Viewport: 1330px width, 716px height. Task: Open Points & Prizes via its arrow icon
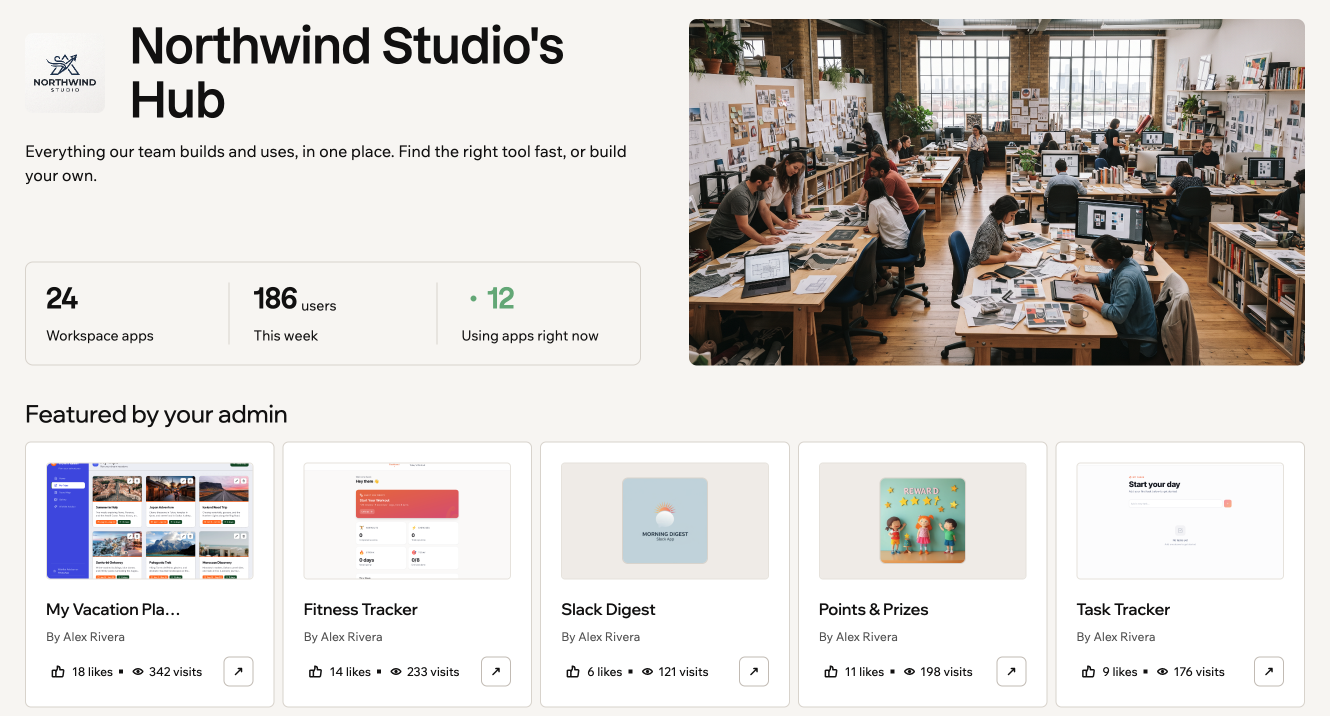click(1011, 672)
